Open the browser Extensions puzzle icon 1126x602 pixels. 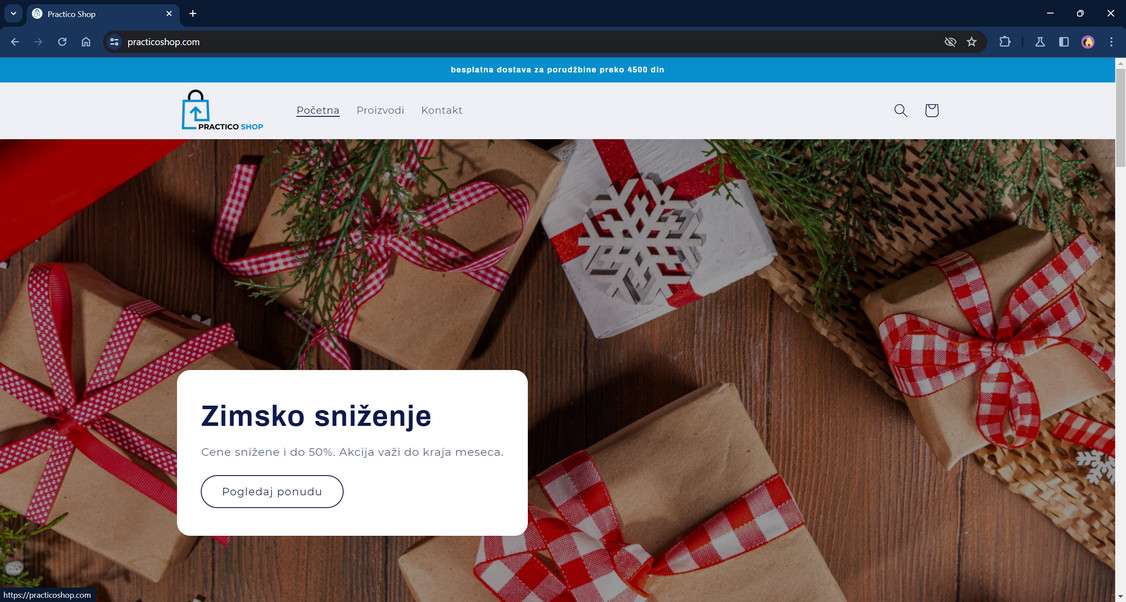pyautogui.click(x=1005, y=42)
